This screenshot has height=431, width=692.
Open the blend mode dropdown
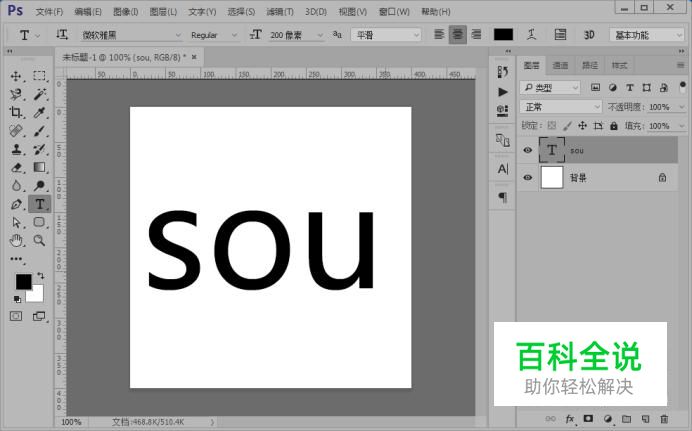(560, 107)
